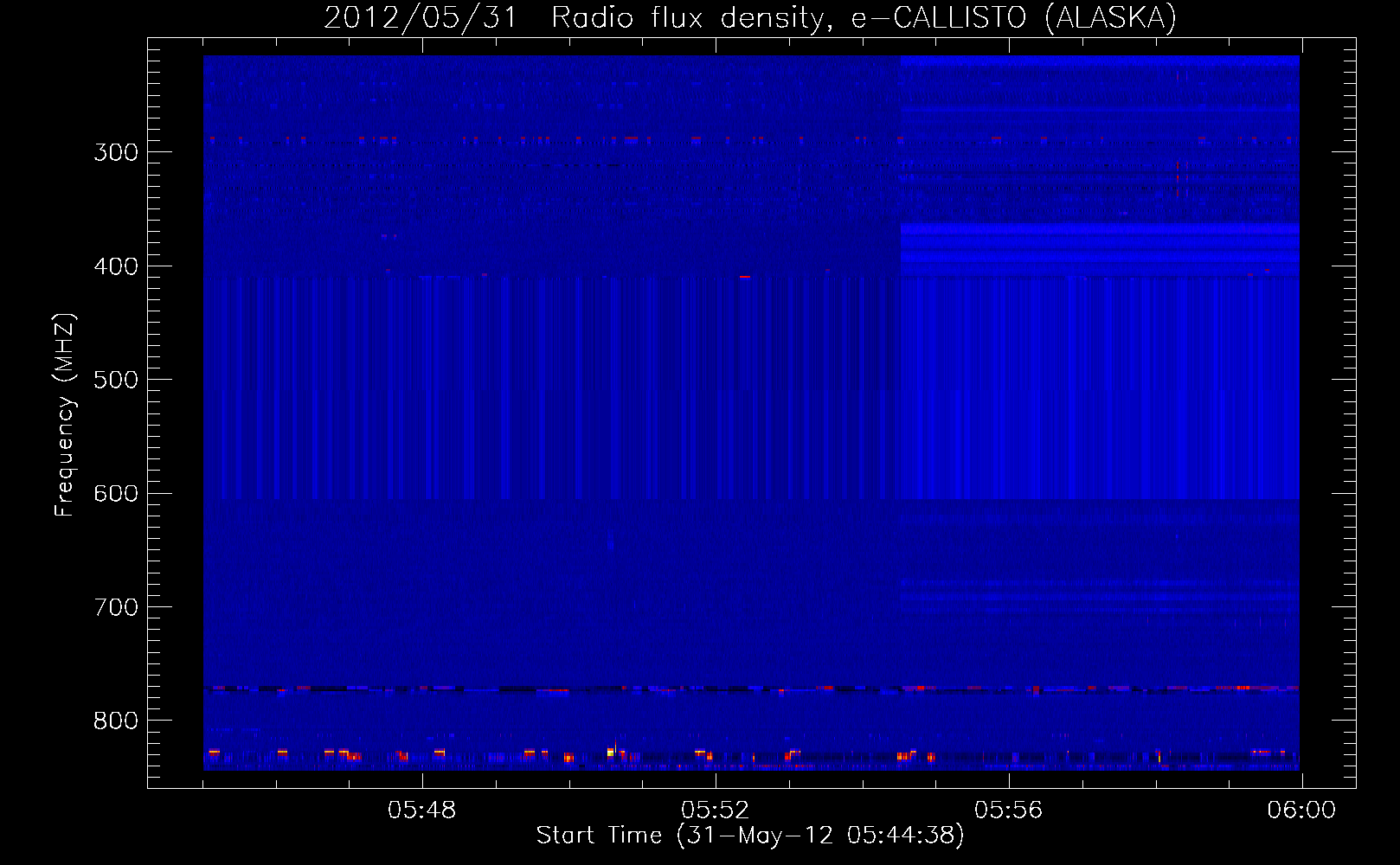Click the 'Start Time (31-May-12 05:44:38)' label

coord(750,836)
